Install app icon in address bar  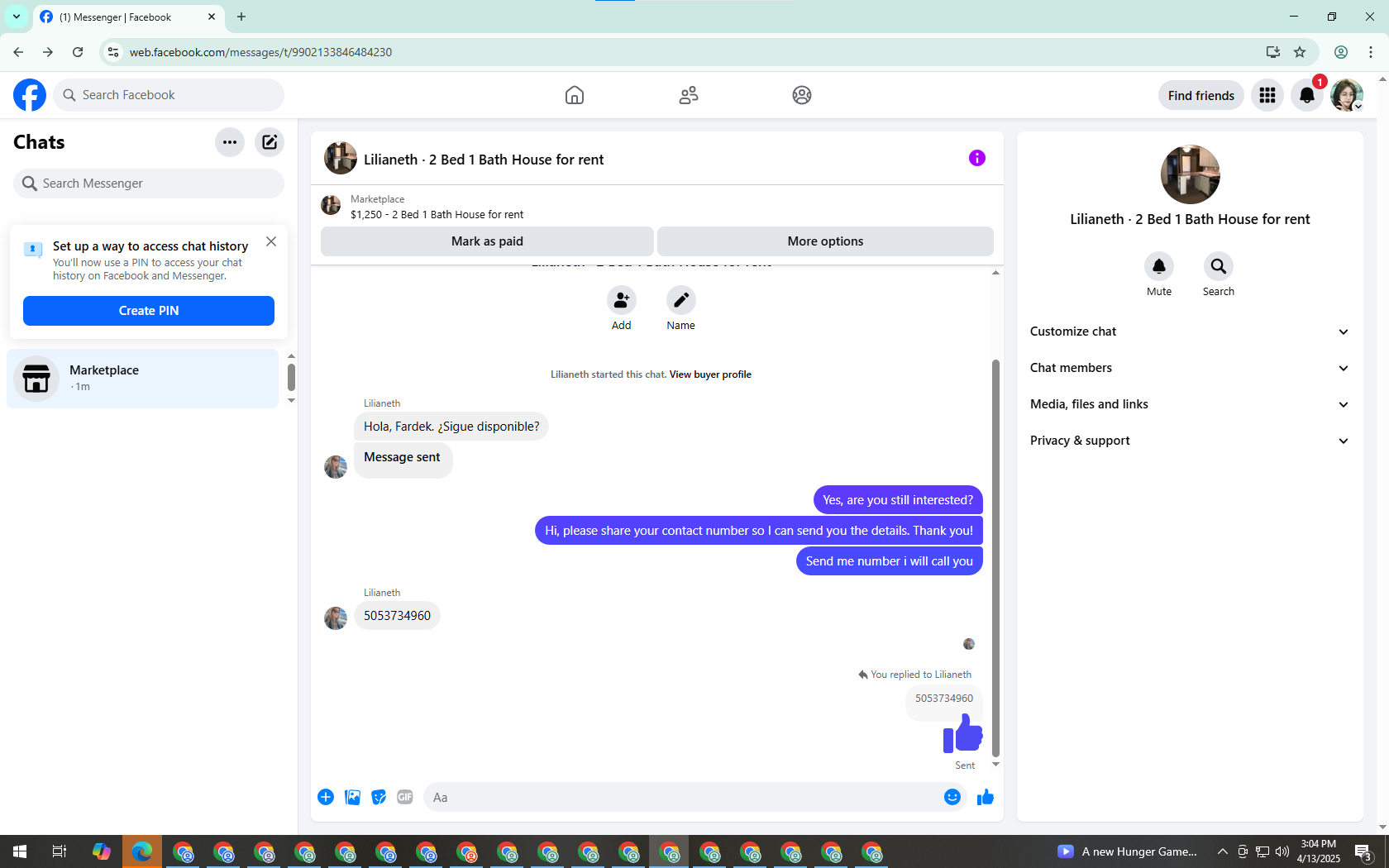tap(1273, 52)
